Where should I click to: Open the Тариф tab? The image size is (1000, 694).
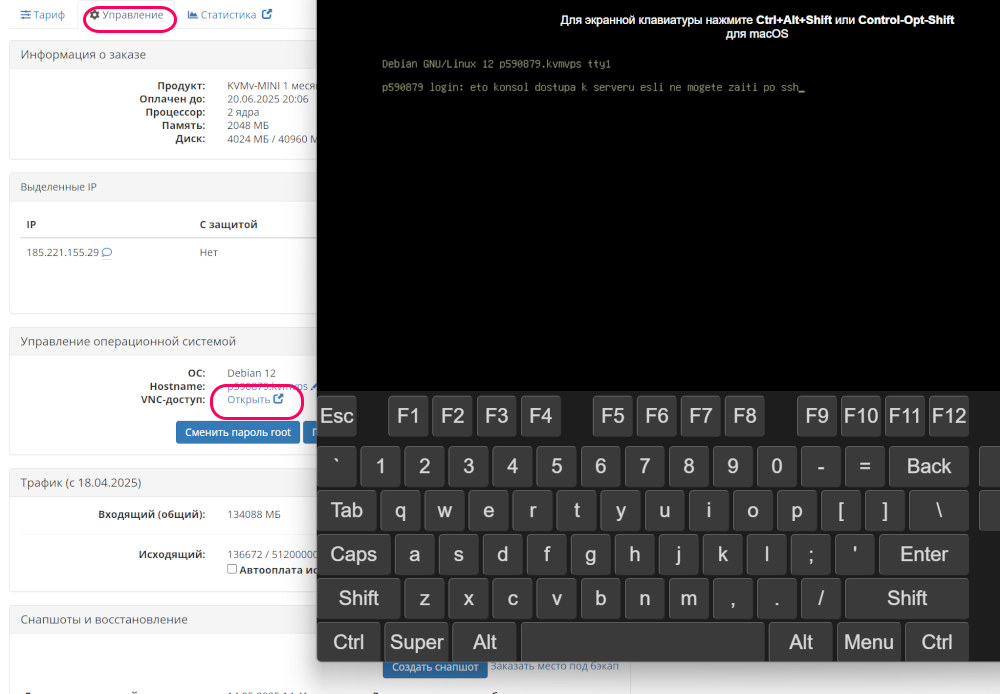tap(42, 15)
